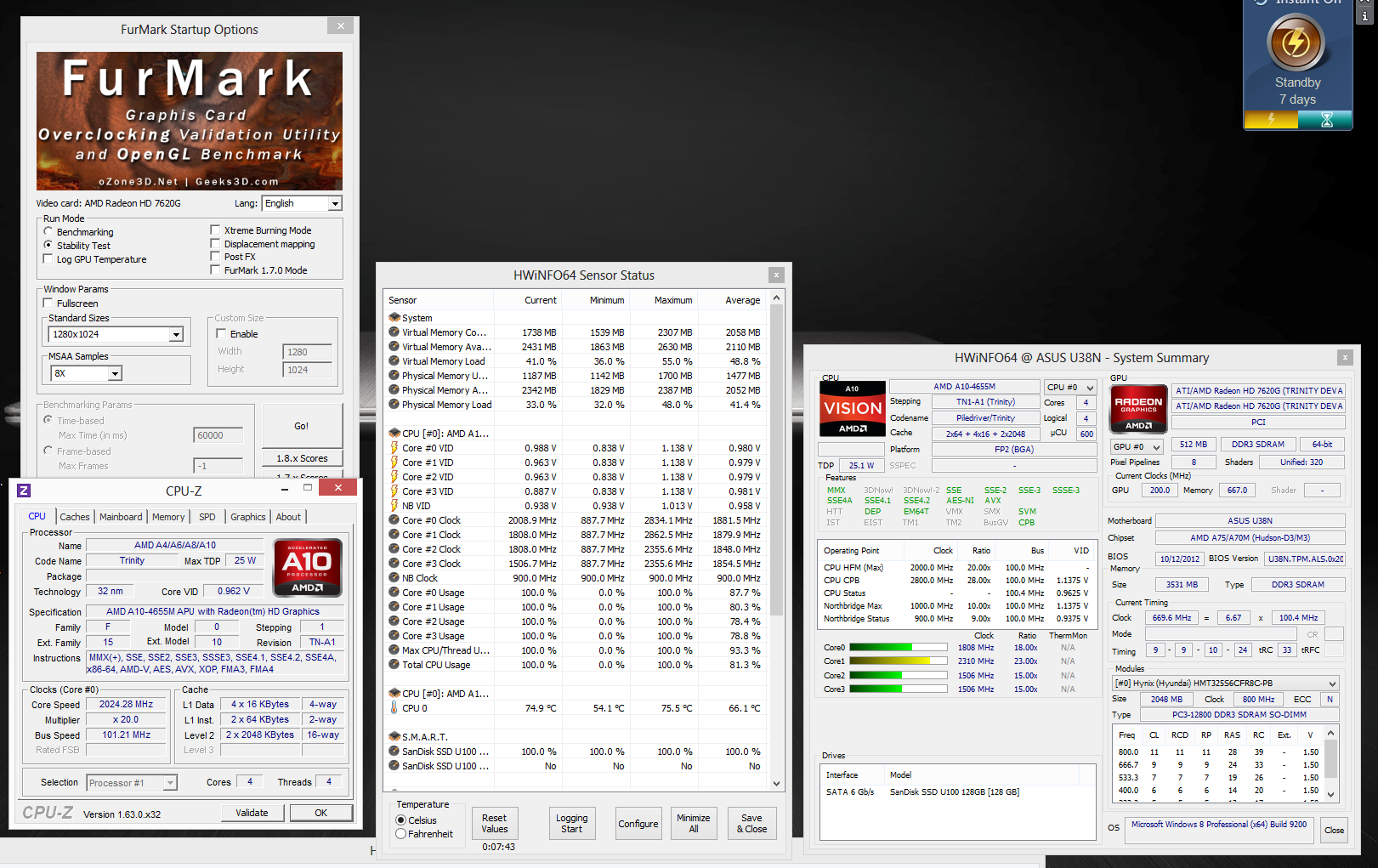The width and height of the screenshot is (1378, 868).
Task: Select Fahrenheit temperature unit in HWiNFO
Action: 401,834
